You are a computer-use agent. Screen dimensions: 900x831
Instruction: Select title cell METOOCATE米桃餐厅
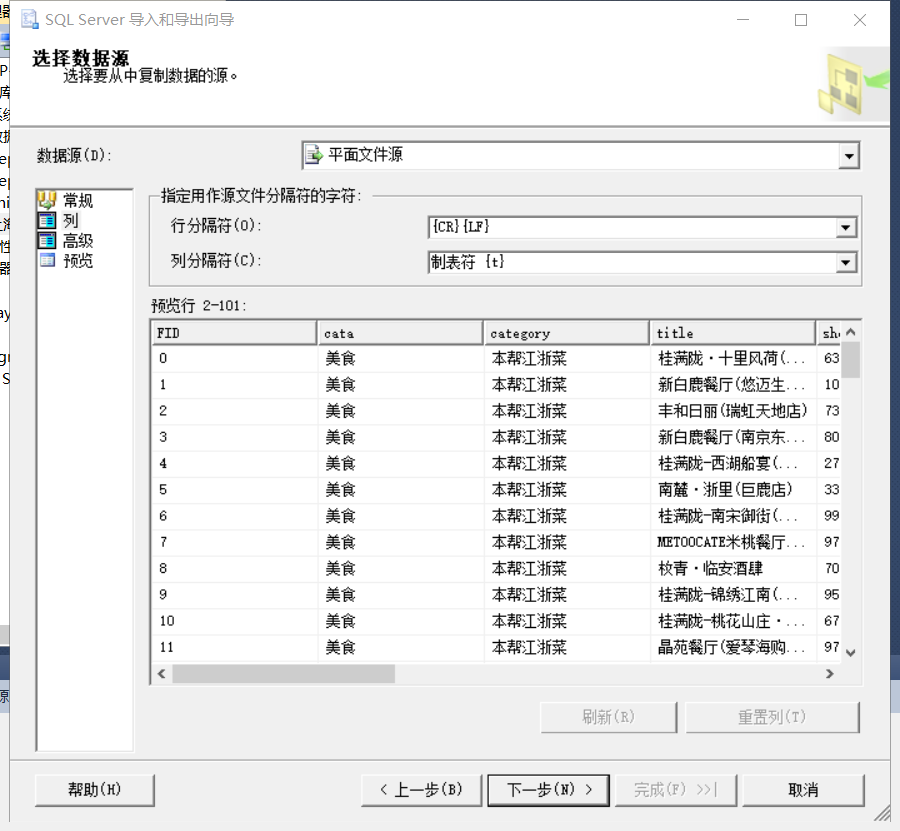tap(733, 542)
